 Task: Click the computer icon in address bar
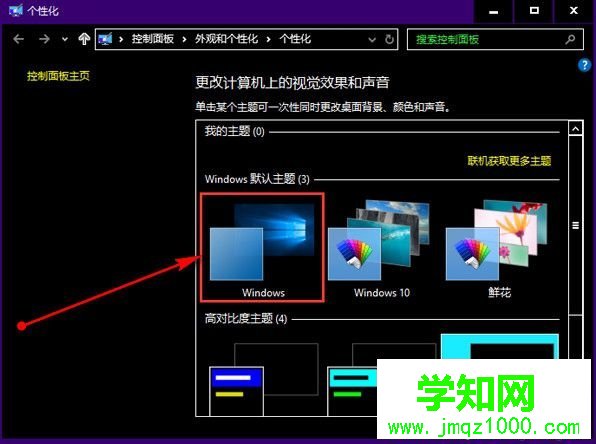click(105, 39)
